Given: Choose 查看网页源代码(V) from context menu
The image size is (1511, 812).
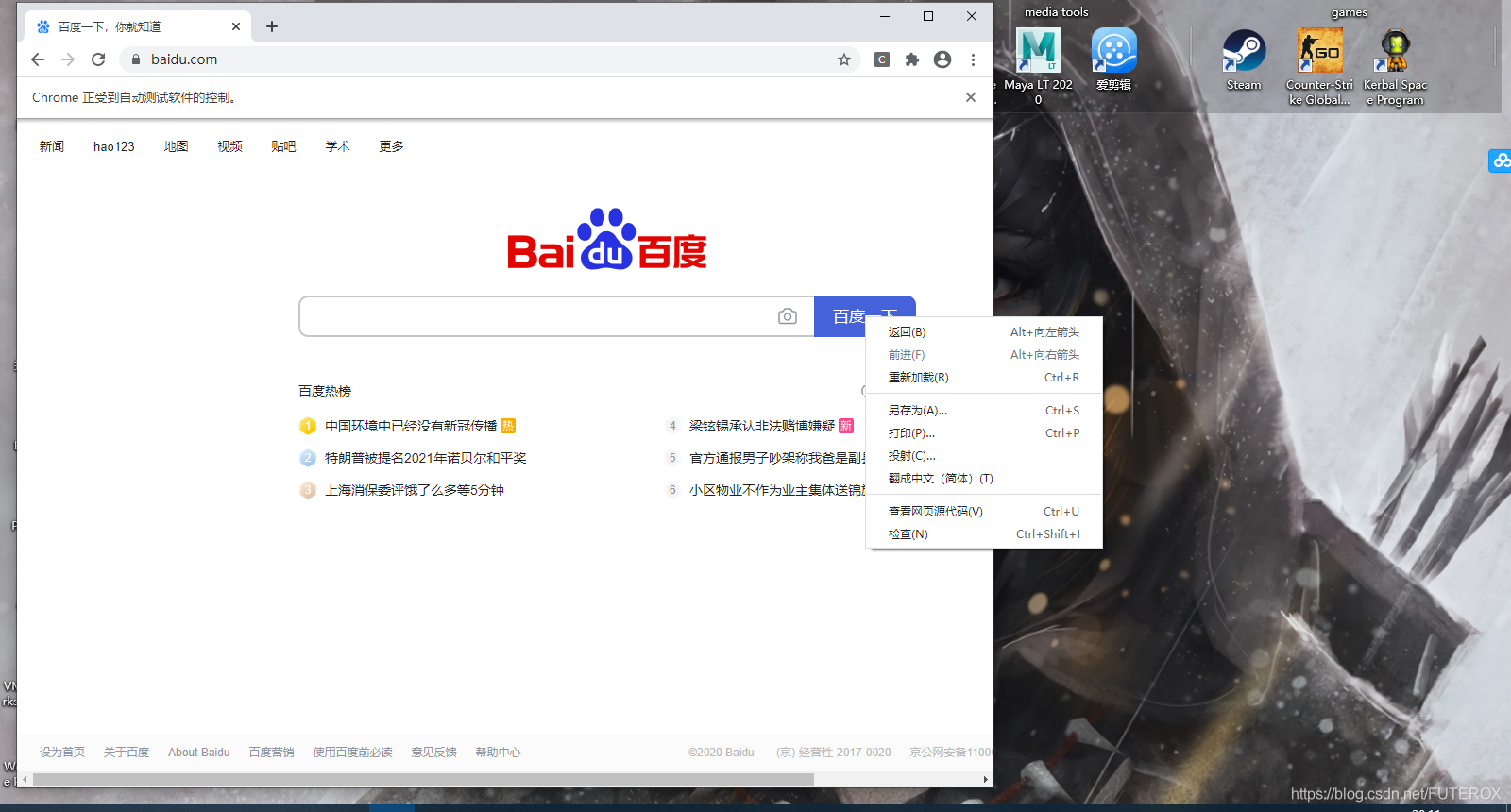Looking at the screenshot, I should coord(984,512).
